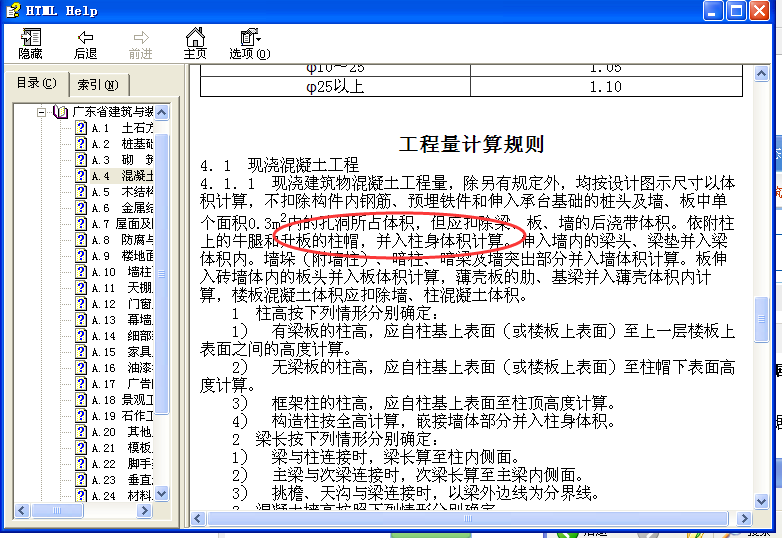Click the A.3 topic page icon

click(x=81, y=160)
